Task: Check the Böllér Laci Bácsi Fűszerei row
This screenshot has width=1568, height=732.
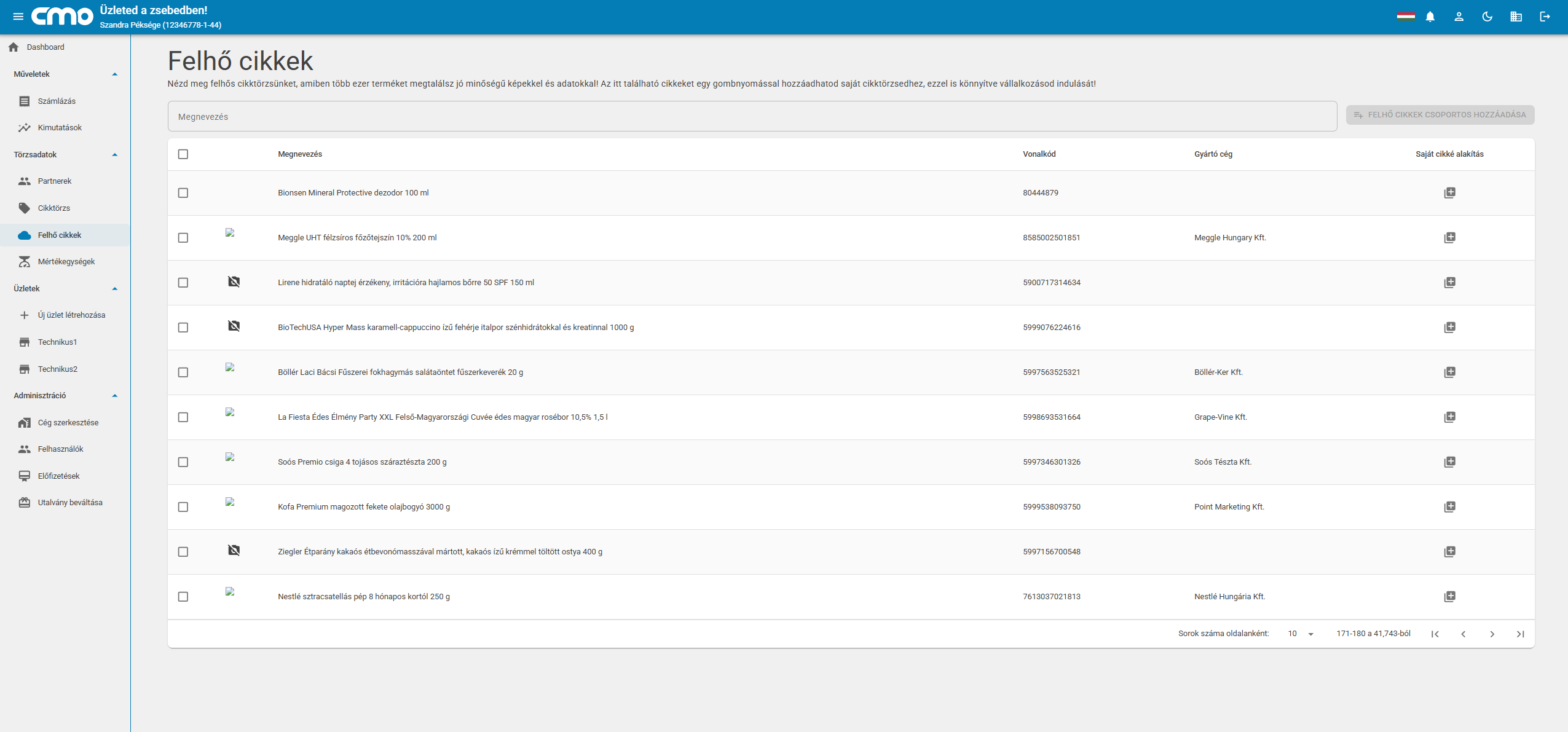Action: (183, 372)
